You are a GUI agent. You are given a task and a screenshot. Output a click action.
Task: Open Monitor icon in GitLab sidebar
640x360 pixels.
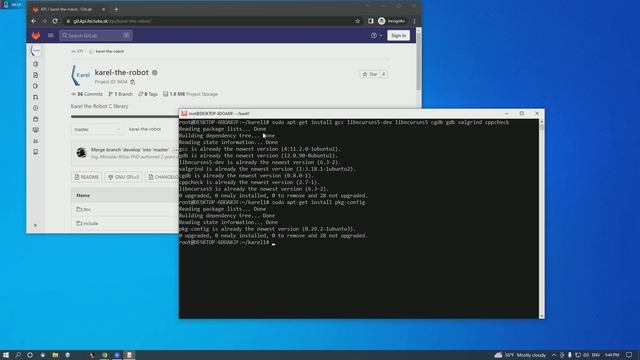click(36, 130)
